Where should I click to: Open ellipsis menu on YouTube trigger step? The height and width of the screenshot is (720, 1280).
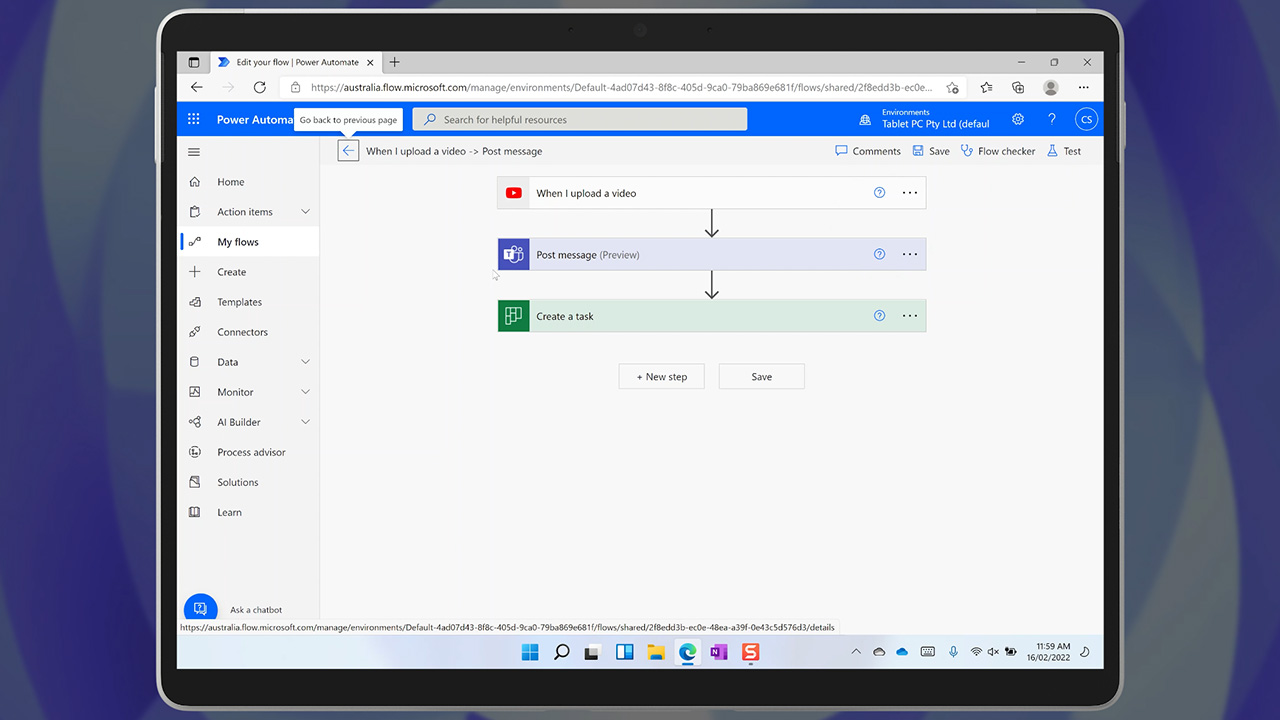(x=910, y=193)
